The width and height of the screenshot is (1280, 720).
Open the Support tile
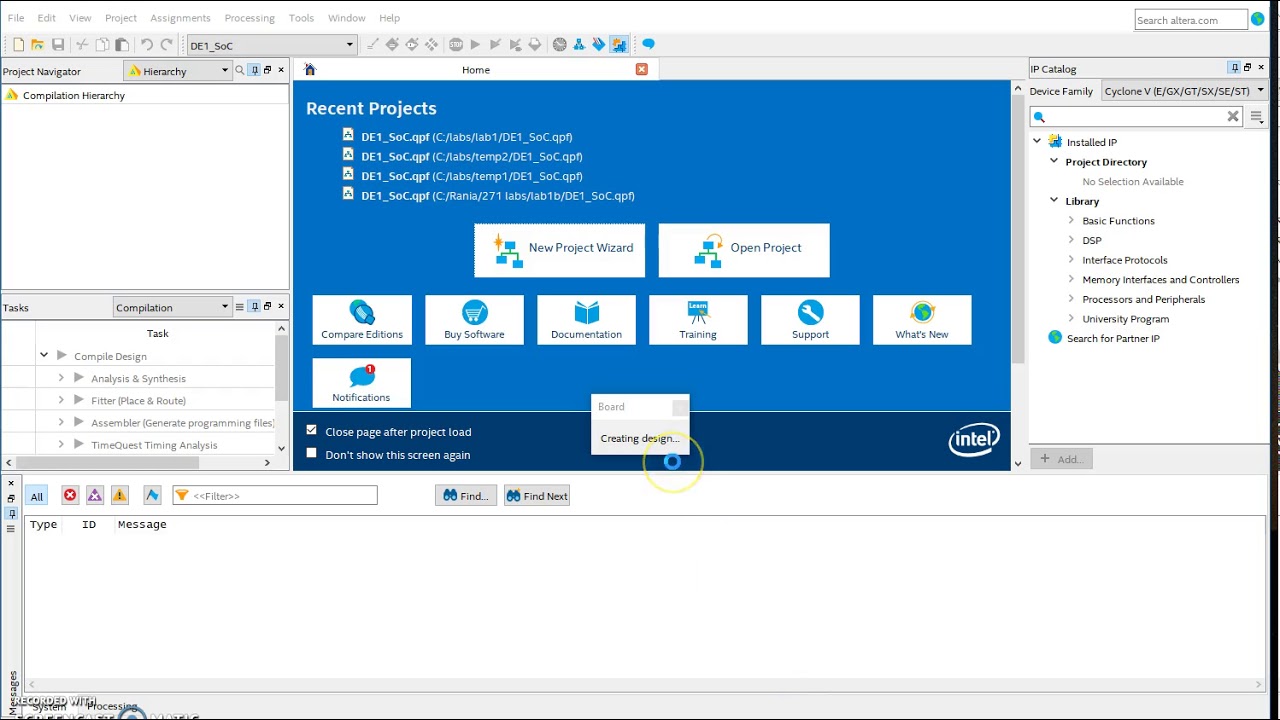(x=810, y=320)
